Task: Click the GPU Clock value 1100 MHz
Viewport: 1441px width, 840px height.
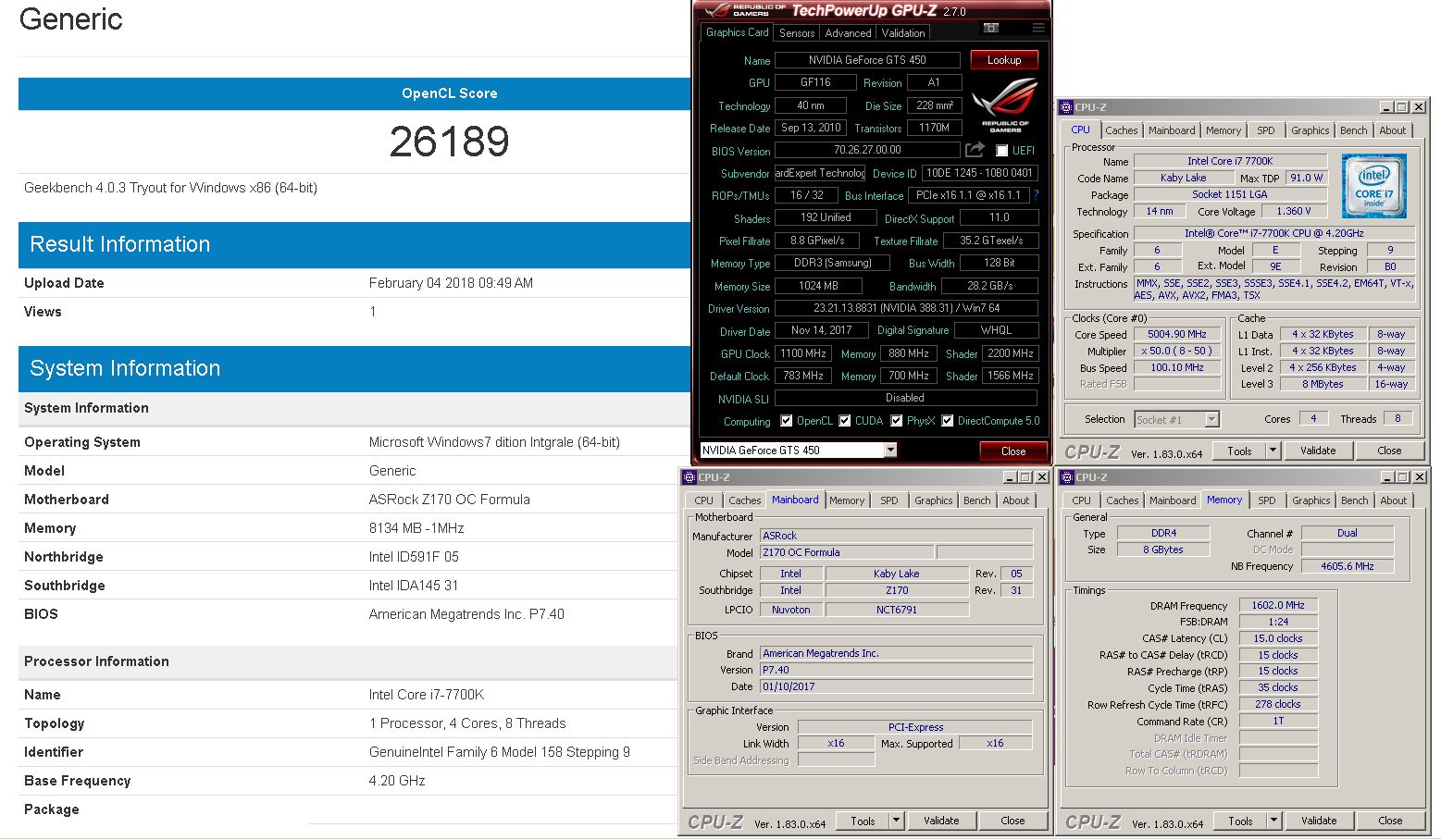Action: [803, 353]
